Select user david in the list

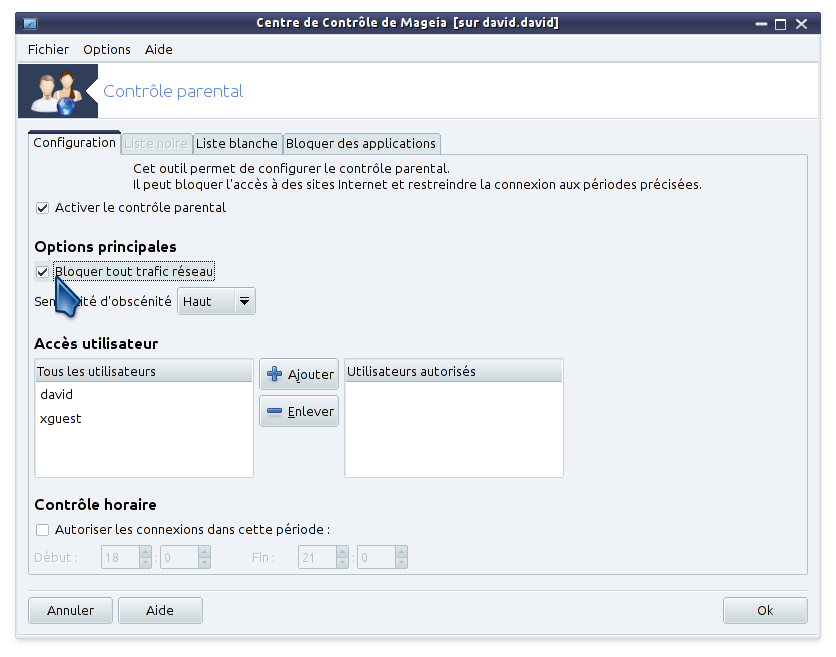click(x=144, y=395)
